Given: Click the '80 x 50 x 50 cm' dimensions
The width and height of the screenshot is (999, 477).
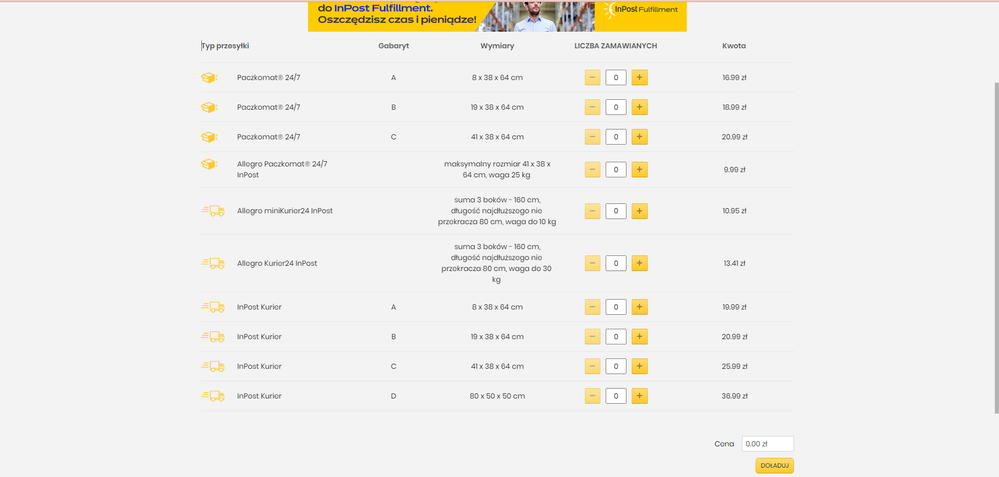Looking at the screenshot, I should (x=497, y=396).
